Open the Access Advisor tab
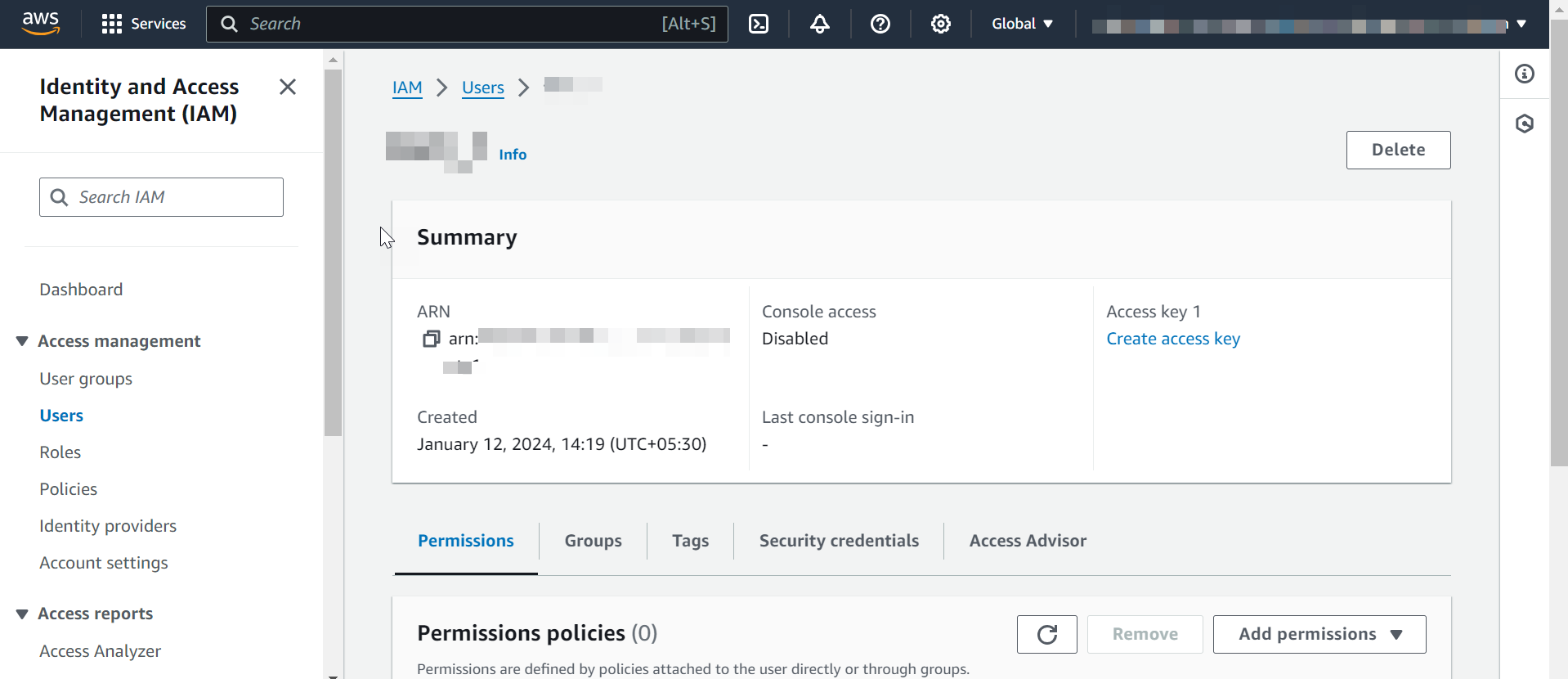1568x679 pixels. (x=1028, y=541)
